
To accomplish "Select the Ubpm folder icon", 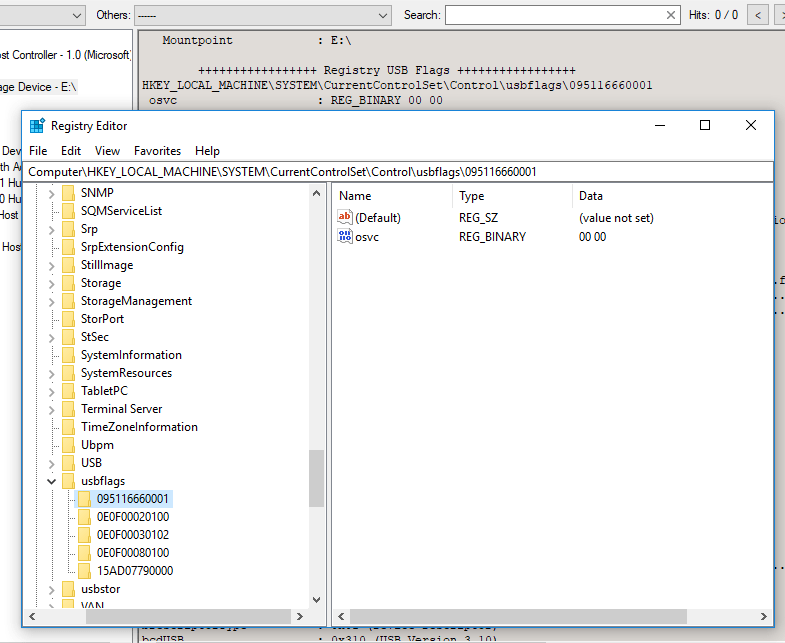I will (x=69, y=445).
